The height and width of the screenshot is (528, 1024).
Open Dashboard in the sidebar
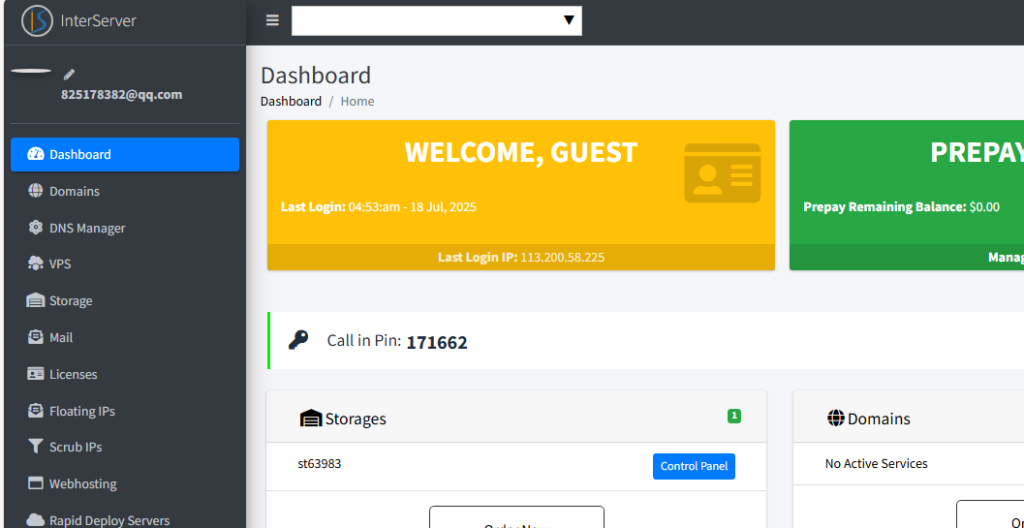pyautogui.click(x=125, y=154)
